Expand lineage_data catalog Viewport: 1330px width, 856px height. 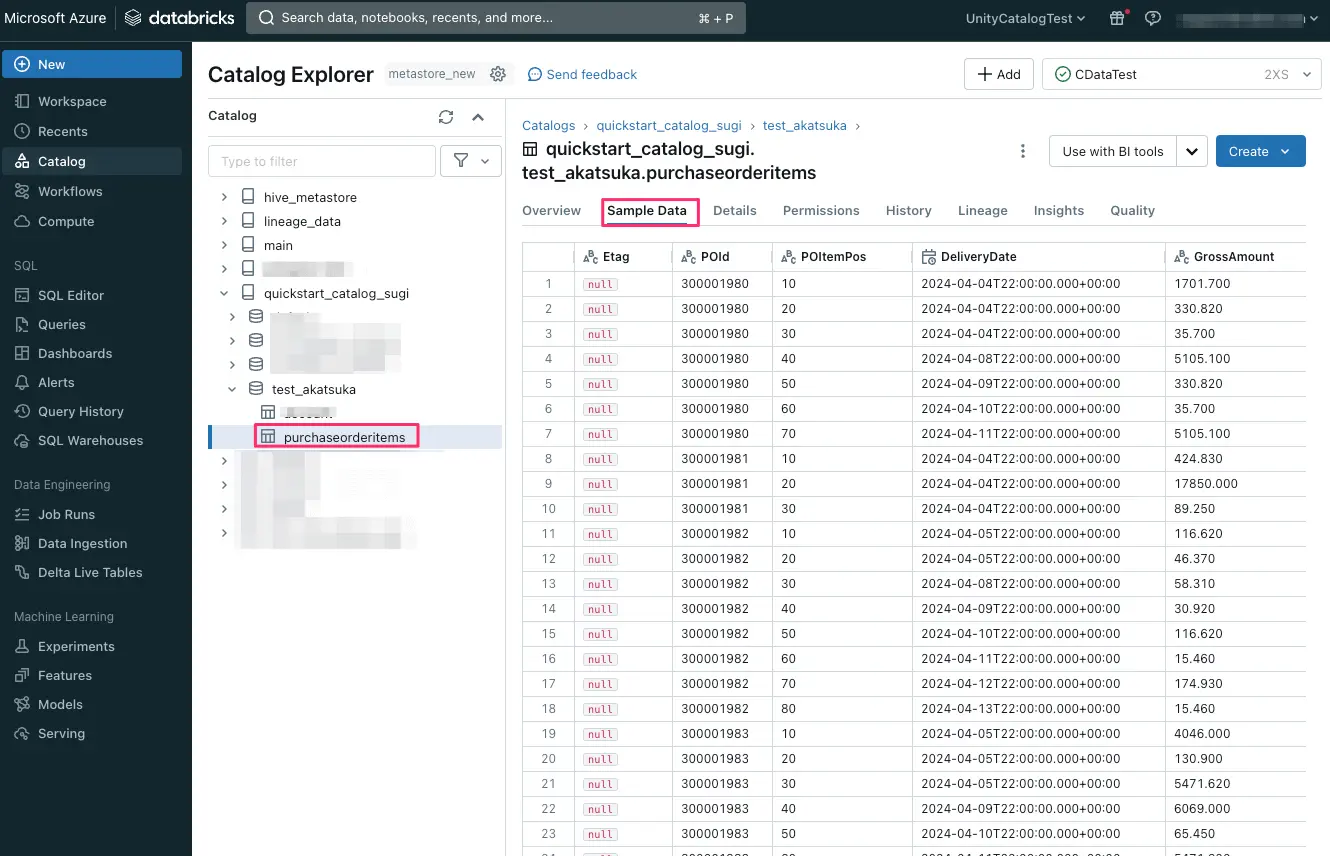pyautogui.click(x=224, y=221)
